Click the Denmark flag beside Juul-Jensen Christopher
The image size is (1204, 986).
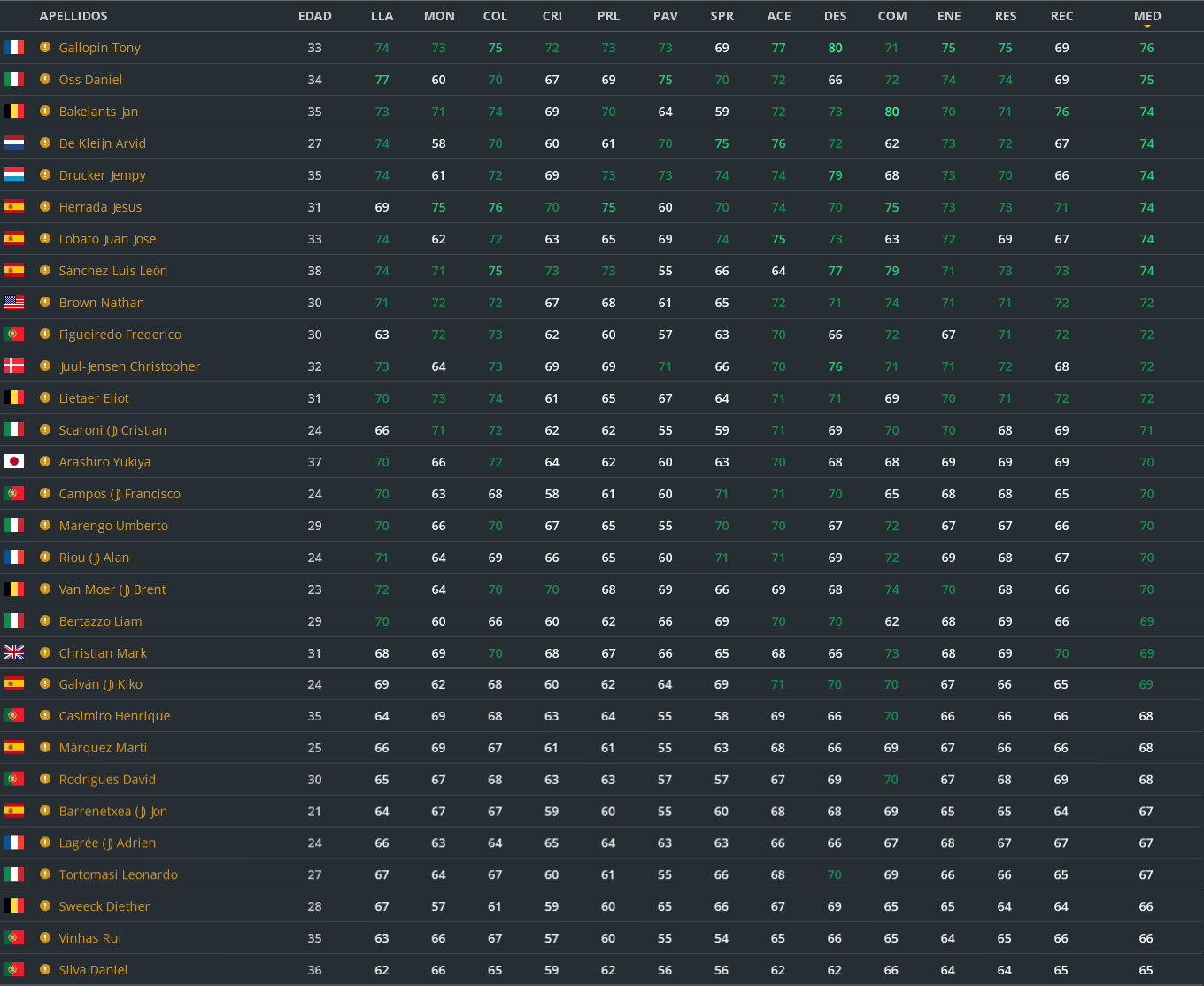[x=14, y=366]
